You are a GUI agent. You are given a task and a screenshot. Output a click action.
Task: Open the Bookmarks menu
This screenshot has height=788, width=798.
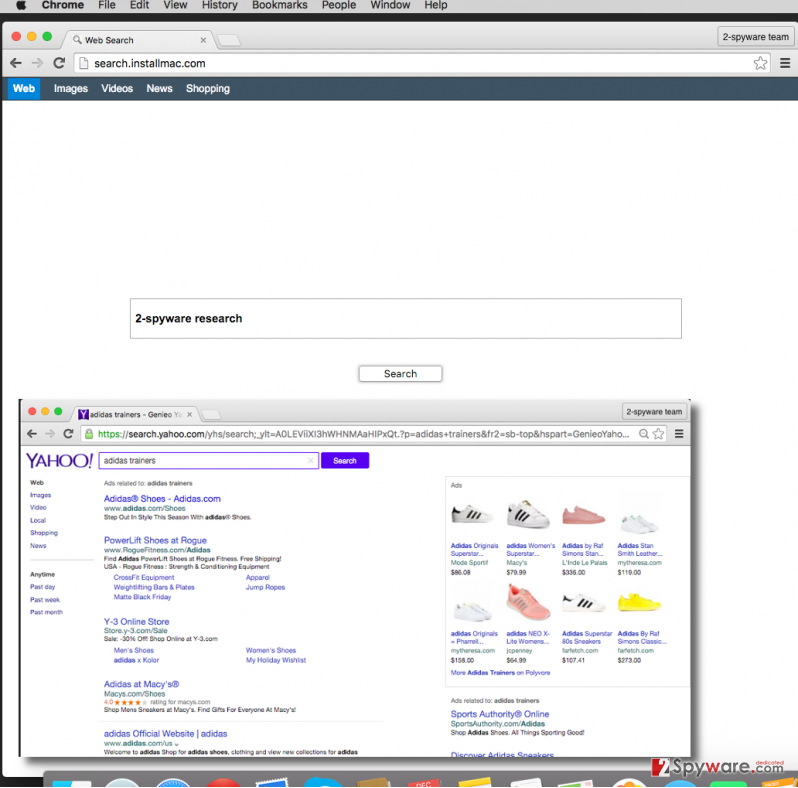tap(279, 5)
